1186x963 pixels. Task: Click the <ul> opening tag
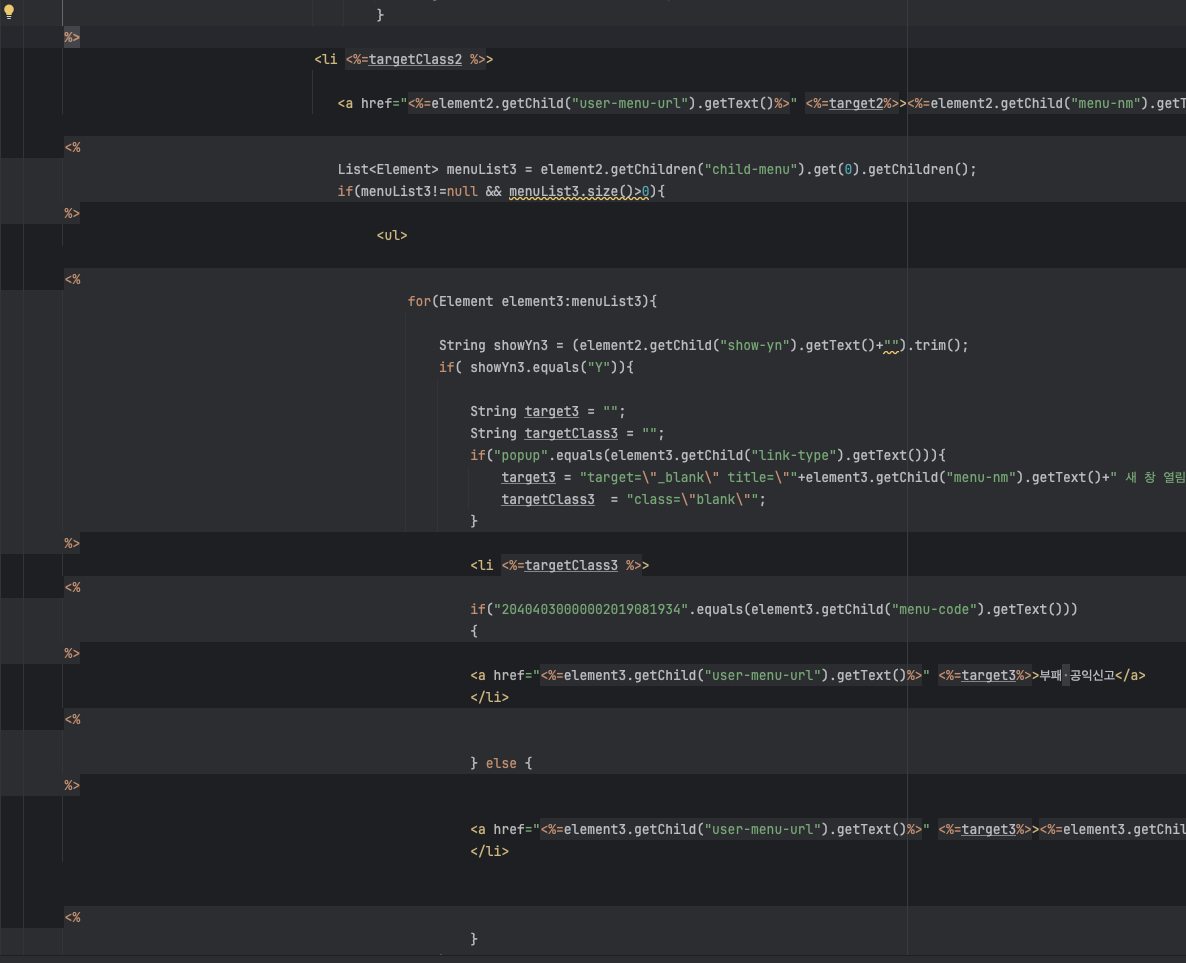click(x=392, y=235)
